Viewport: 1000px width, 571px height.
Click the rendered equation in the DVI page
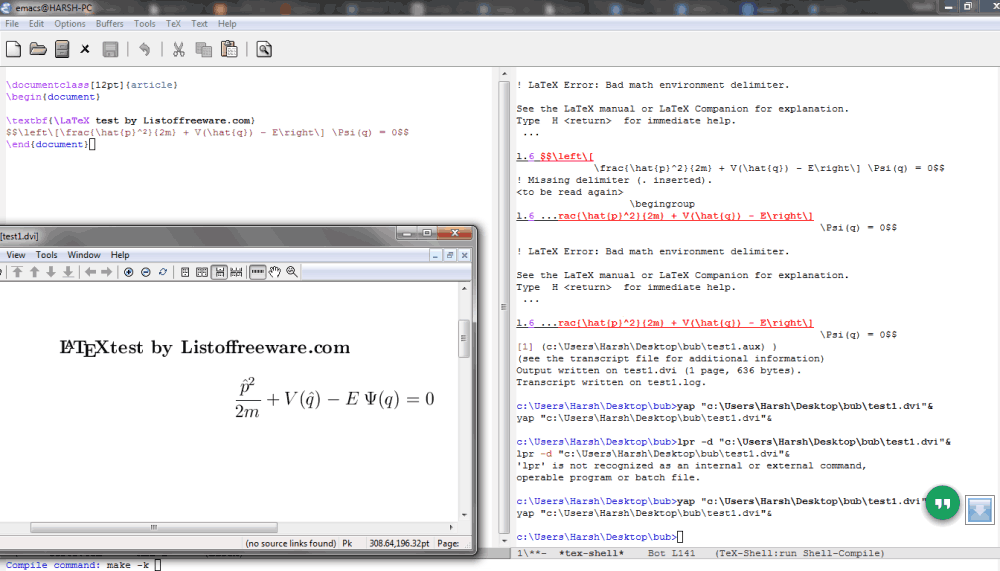pos(334,397)
